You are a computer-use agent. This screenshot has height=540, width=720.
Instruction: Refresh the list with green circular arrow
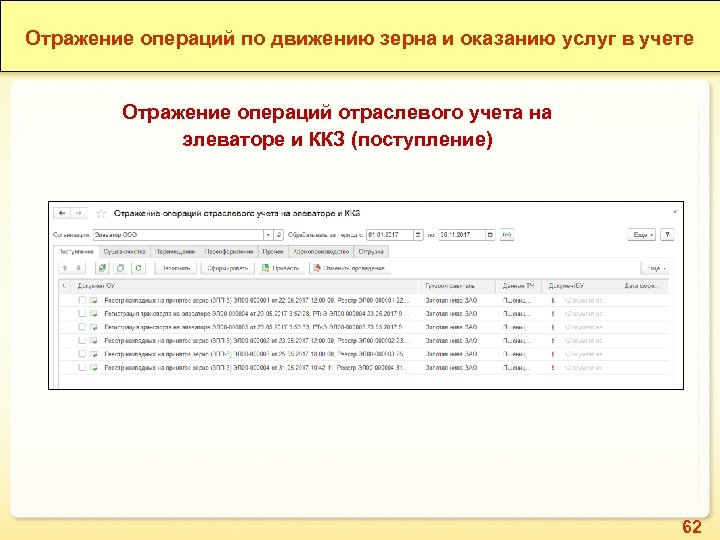click(139, 268)
